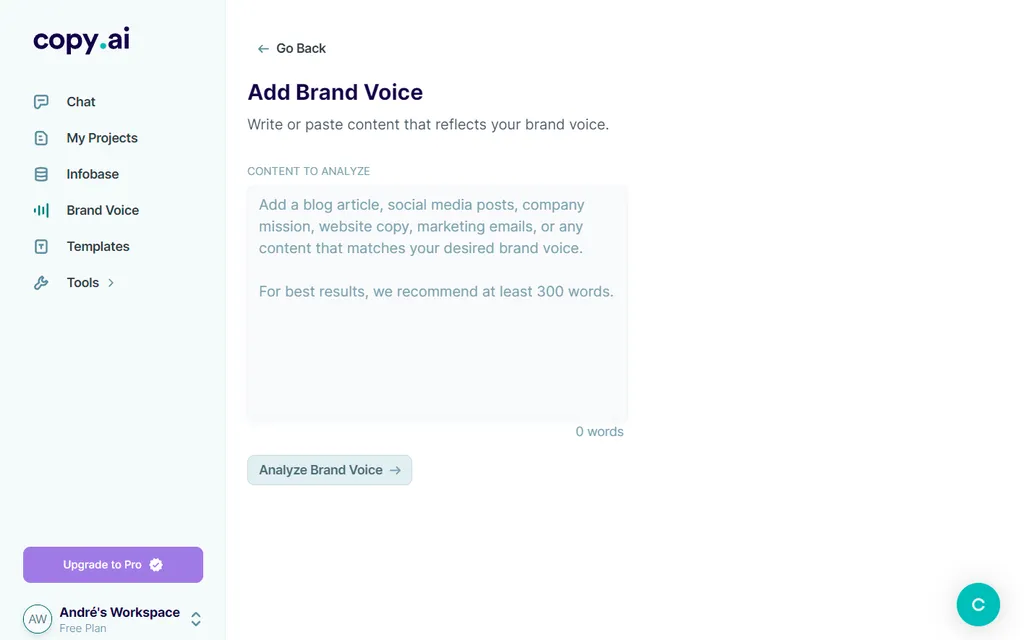Image resolution: width=1024 pixels, height=640 pixels.
Task: Click inside the content to analyze field
Action: click(x=437, y=300)
